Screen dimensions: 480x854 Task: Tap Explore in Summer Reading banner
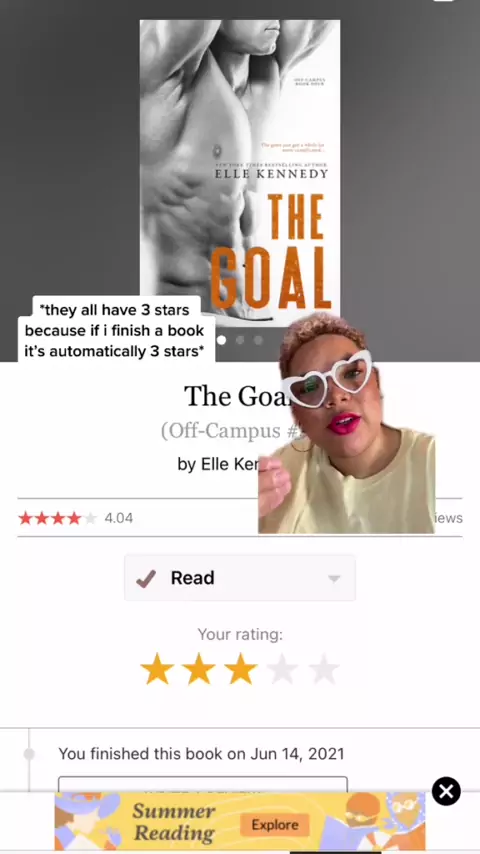click(275, 825)
